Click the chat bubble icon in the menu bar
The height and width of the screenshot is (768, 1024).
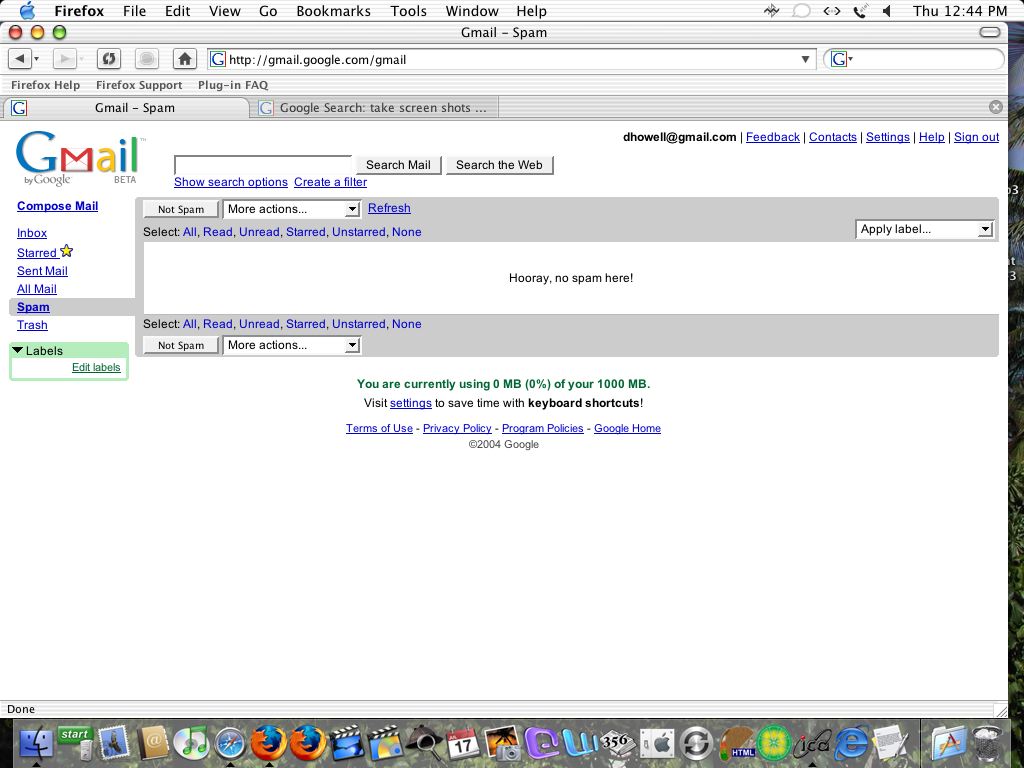801,11
